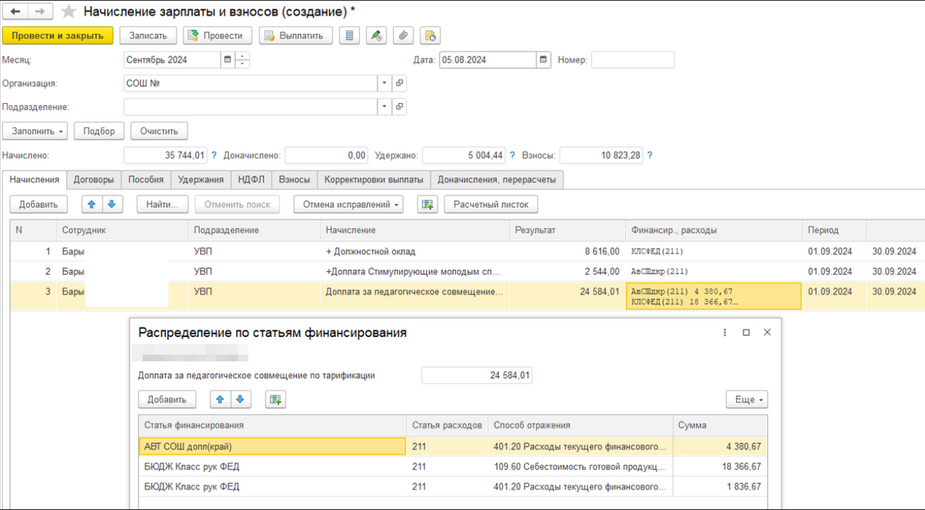The height and width of the screenshot is (510, 925).
Task: Expand the Еще menu in popup
Action: click(x=746, y=399)
